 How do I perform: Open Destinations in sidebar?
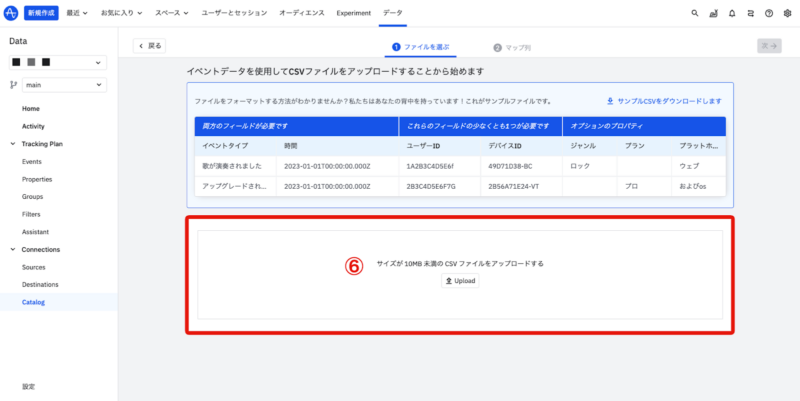point(40,285)
